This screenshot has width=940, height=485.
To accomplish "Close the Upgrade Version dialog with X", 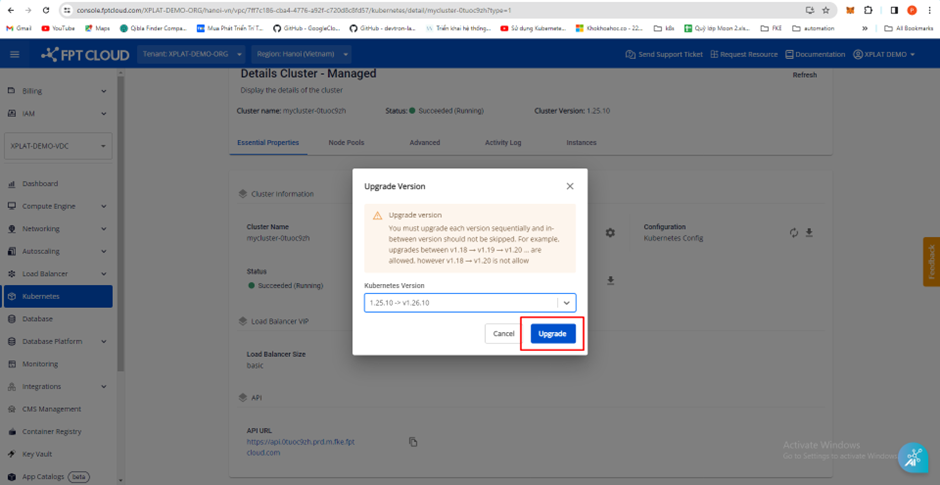I will coord(570,186).
